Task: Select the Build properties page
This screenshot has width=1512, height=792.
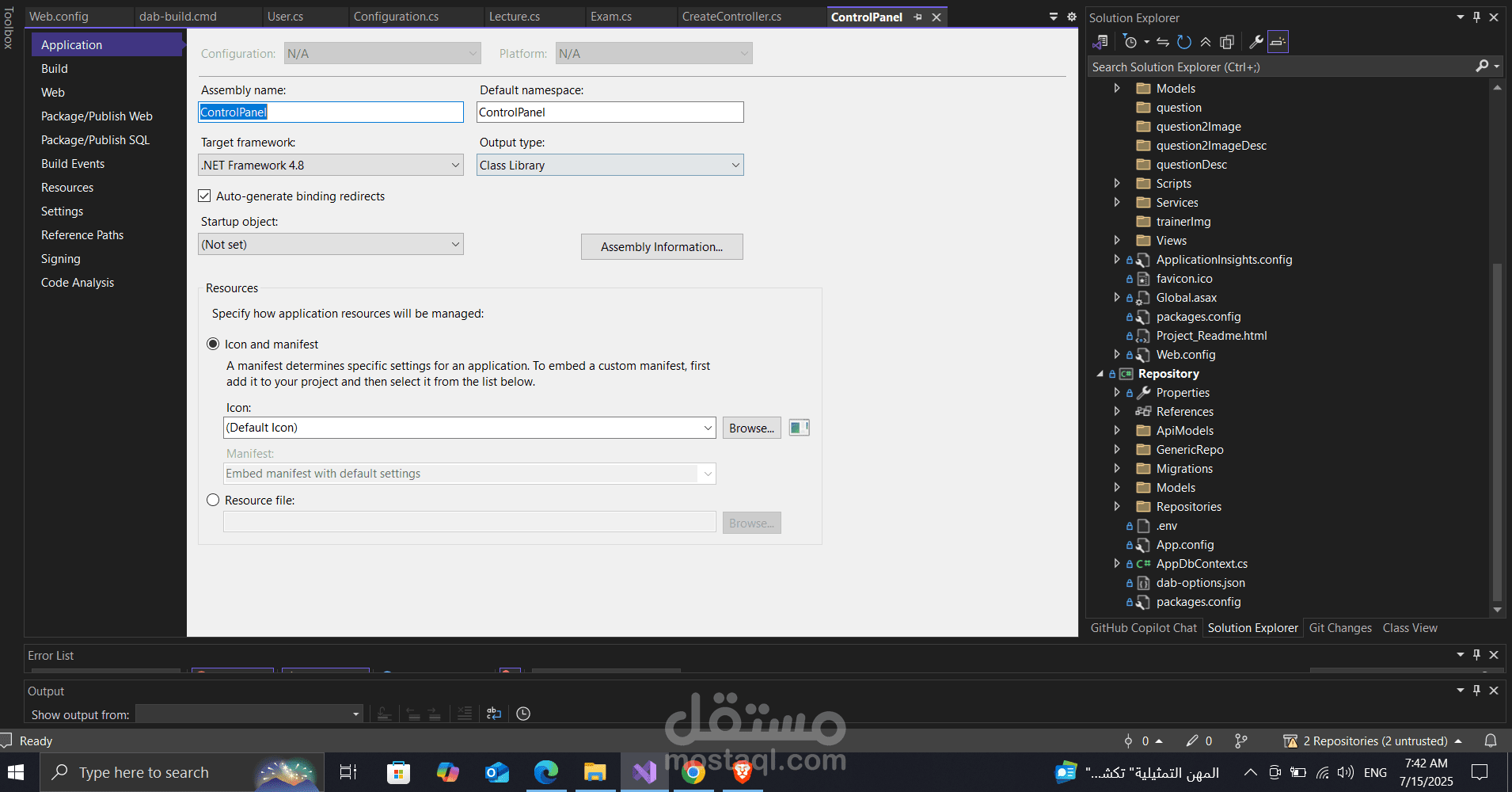Action: [x=108, y=69]
